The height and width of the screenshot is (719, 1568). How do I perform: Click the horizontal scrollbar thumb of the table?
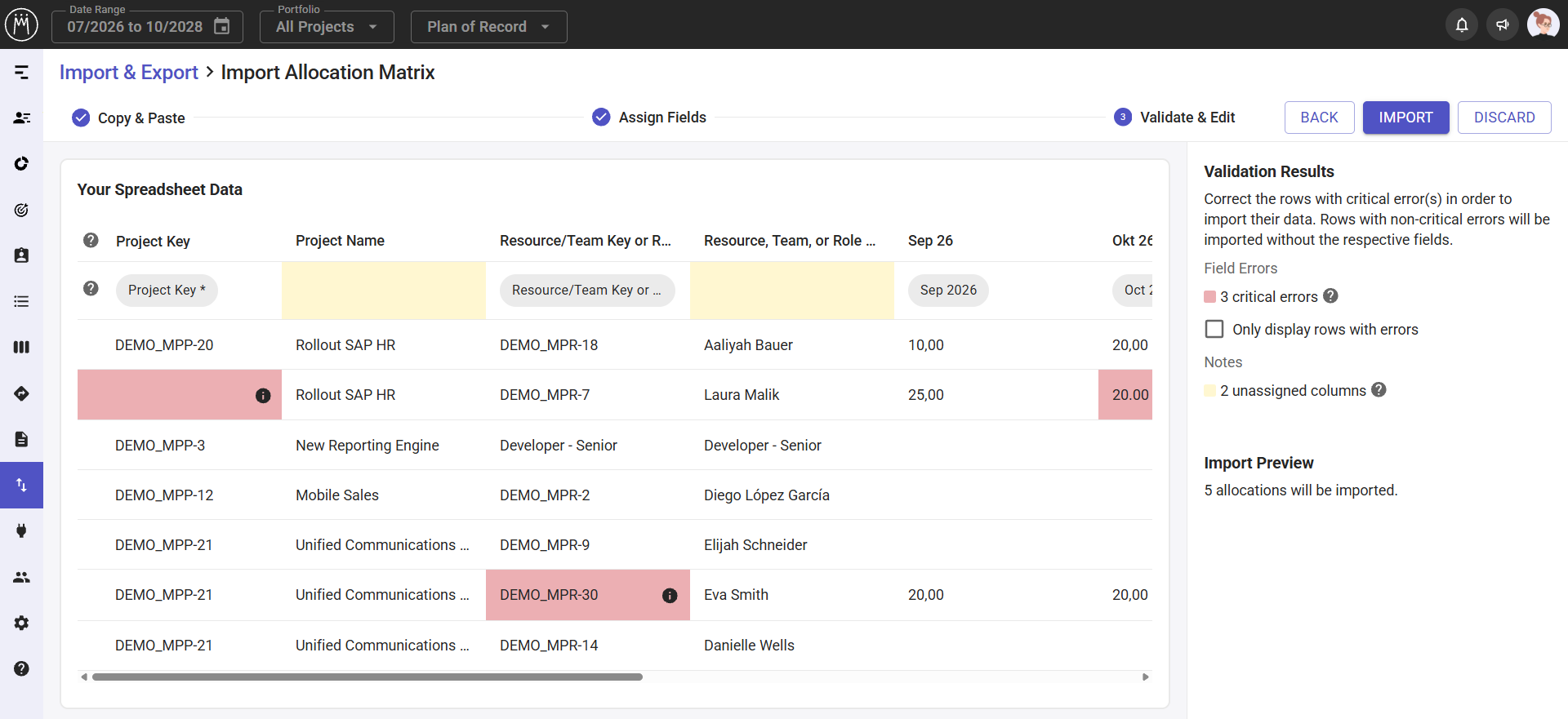tap(367, 677)
